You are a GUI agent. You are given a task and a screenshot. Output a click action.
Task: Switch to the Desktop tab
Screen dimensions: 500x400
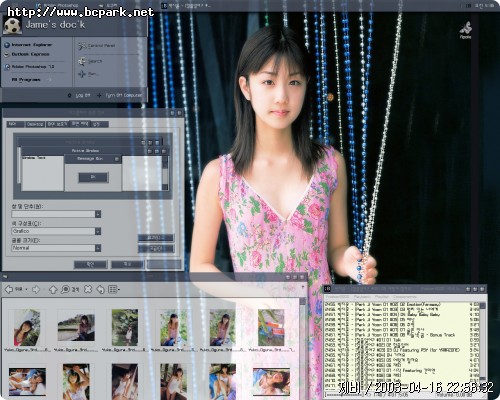pyautogui.click(x=35, y=124)
